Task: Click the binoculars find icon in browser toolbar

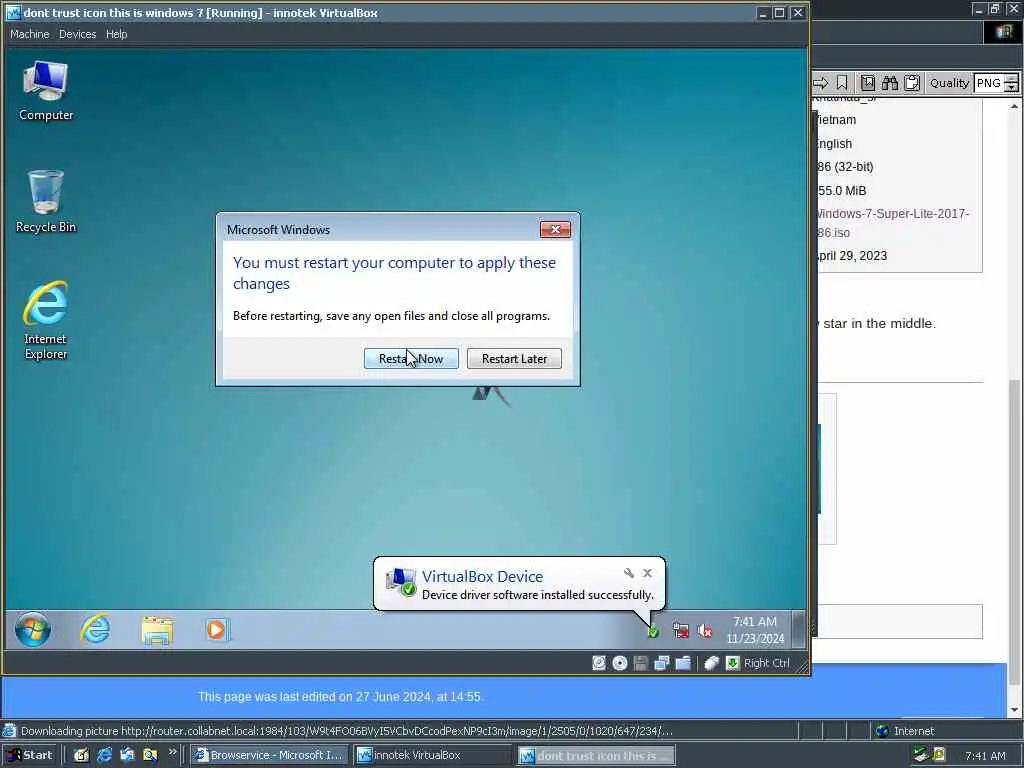Action: (889, 83)
